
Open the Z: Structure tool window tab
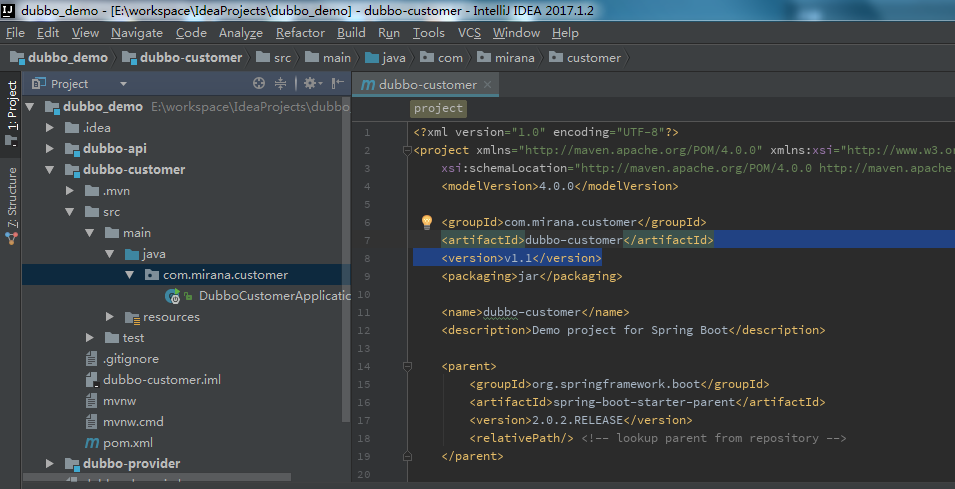11,206
